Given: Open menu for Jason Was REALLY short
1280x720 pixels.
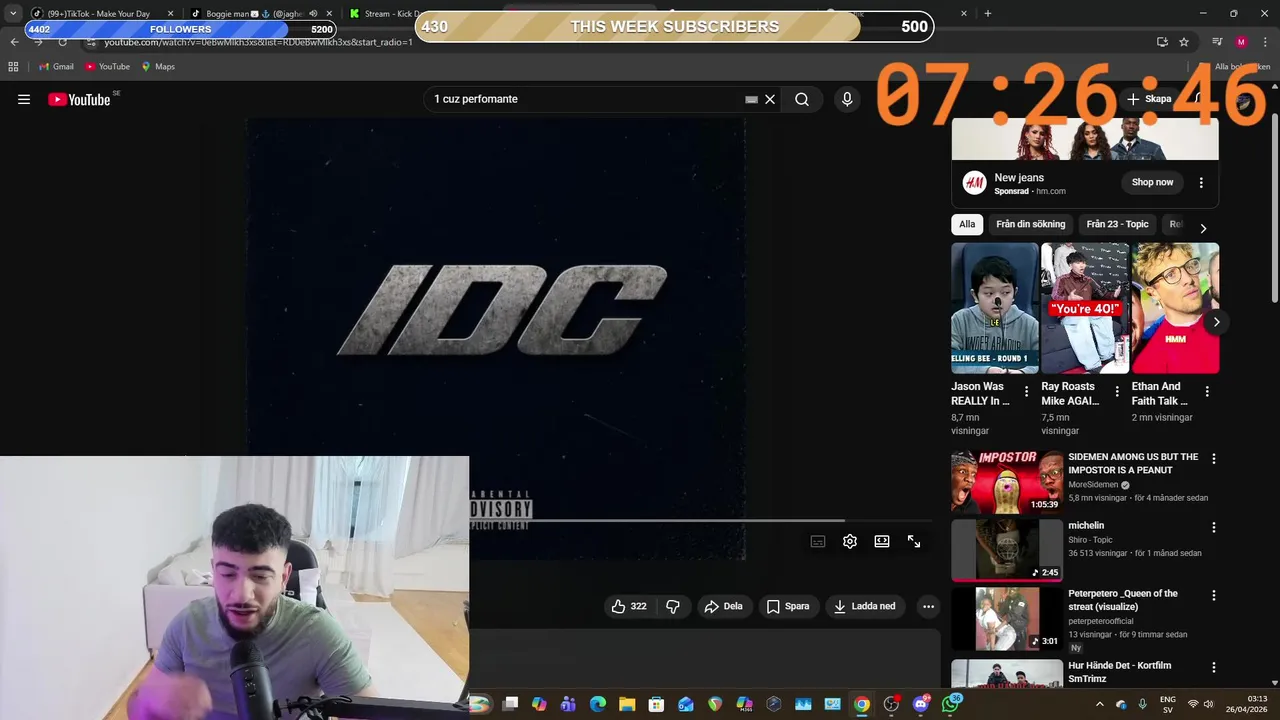Looking at the screenshot, I should tap(1026, 392).
